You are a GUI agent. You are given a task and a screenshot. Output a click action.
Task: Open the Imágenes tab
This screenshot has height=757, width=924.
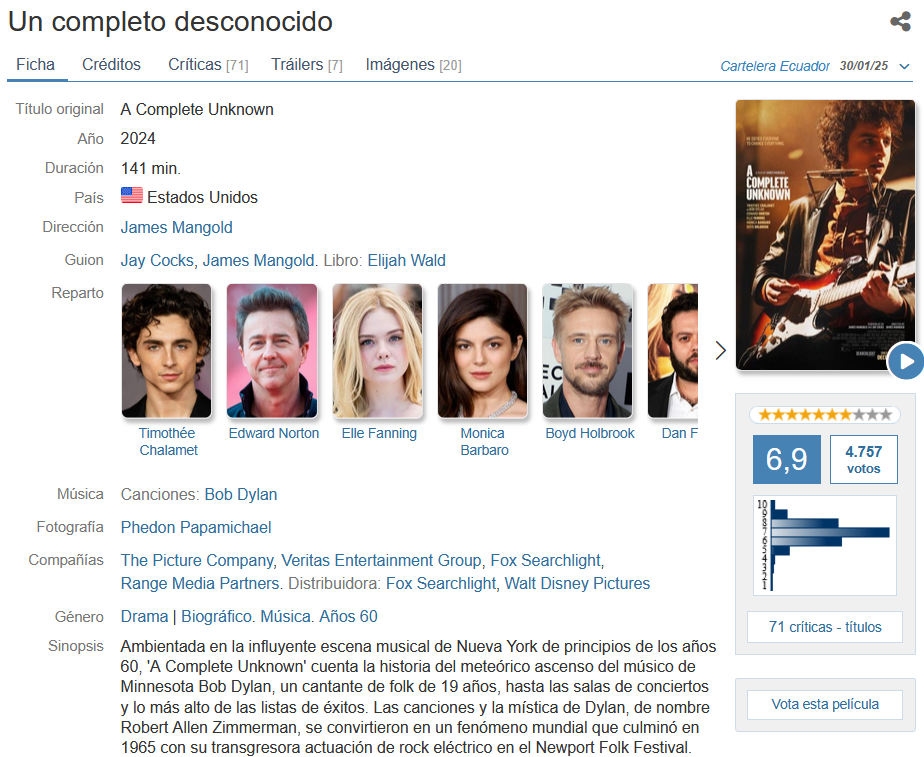tap(413, 64)
